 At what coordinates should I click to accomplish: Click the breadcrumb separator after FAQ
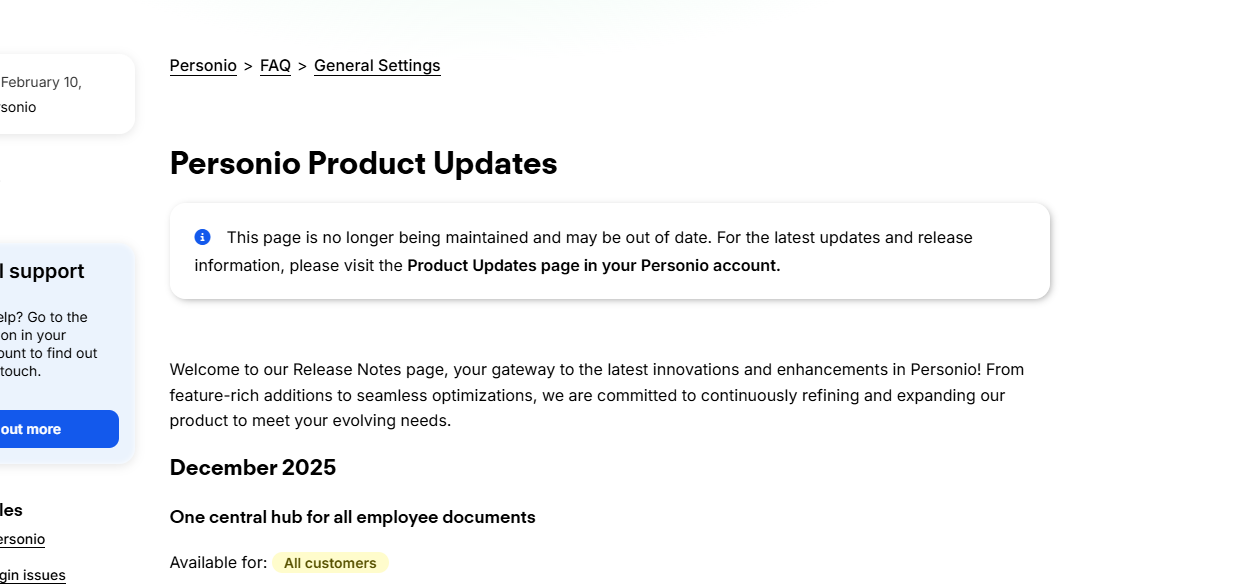pos(301,65)
